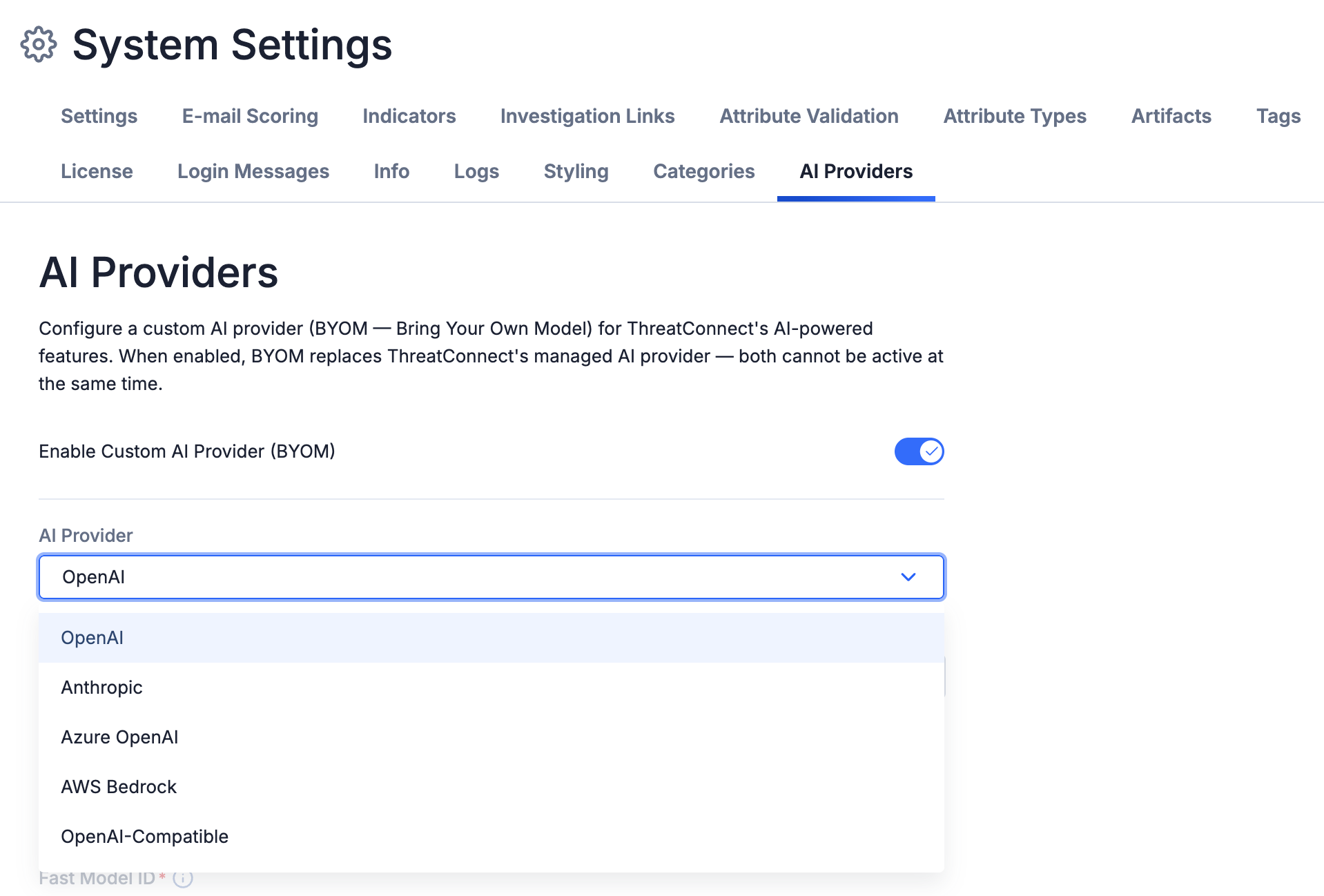Open the Attribute Types tab
Image resolution: width=1324 pixels, height=896 pixels.
1015,116
